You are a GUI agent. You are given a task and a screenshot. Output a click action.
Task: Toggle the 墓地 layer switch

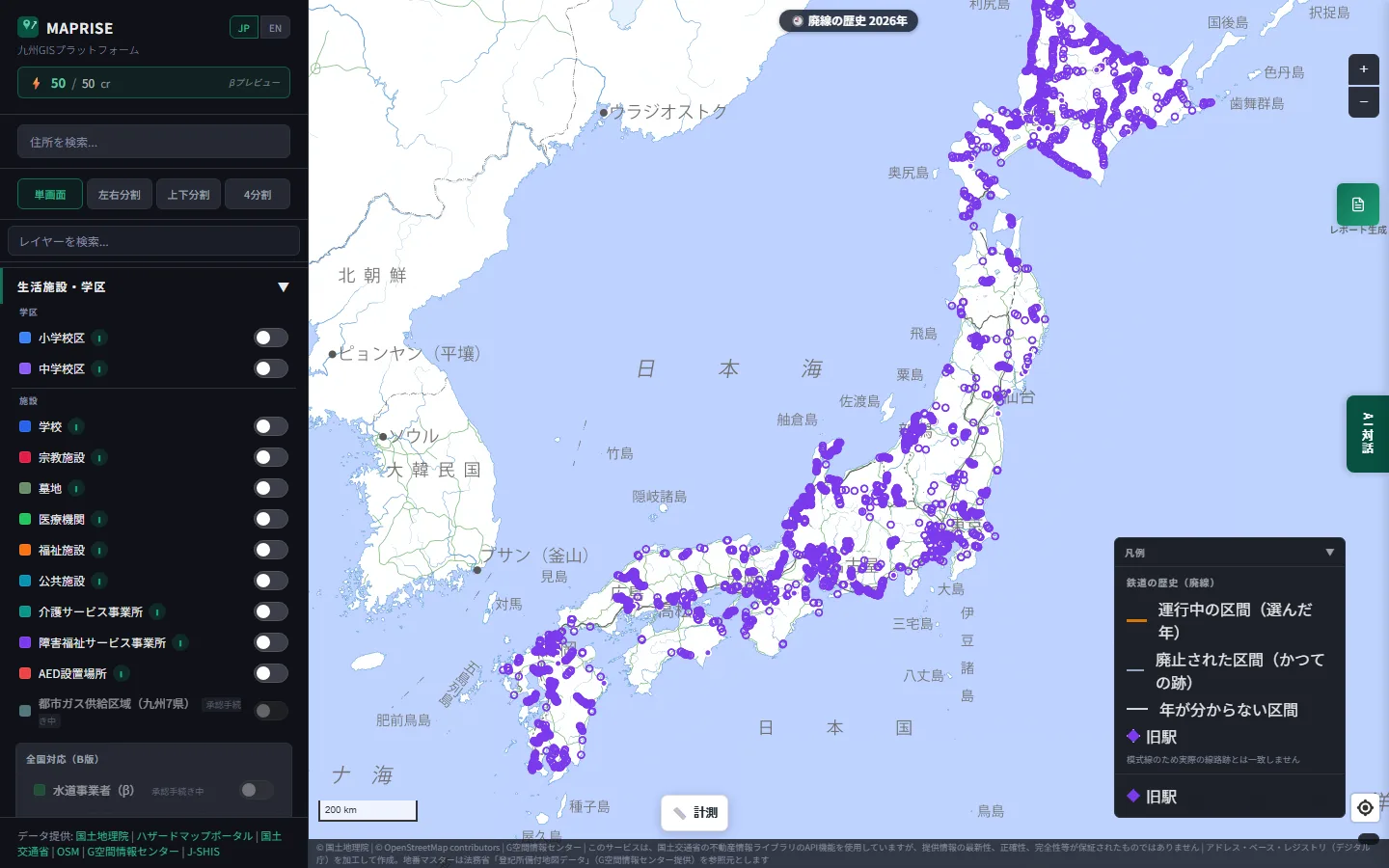(x=271, y=488)
